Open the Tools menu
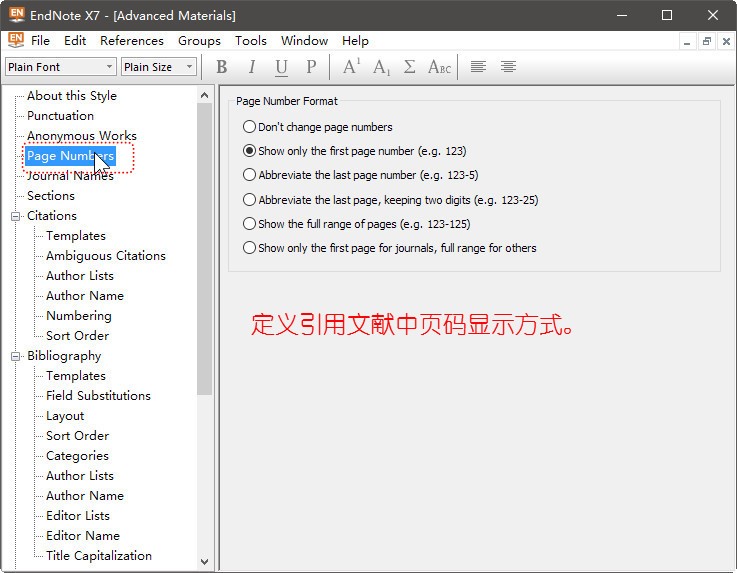The image size is (737, 573). point(250,41)
